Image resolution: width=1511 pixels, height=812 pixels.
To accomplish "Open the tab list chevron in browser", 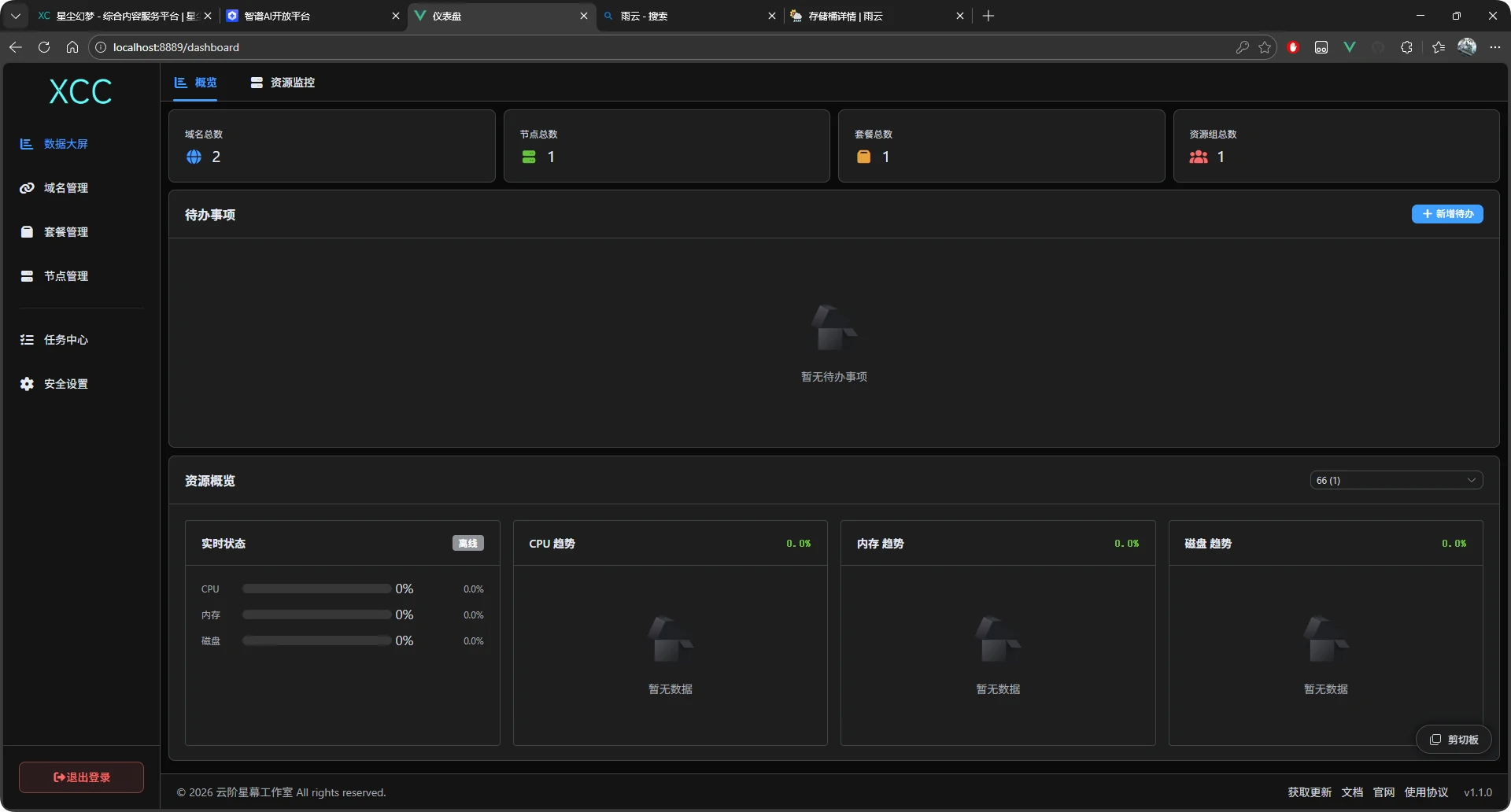I will pos(15,16).
